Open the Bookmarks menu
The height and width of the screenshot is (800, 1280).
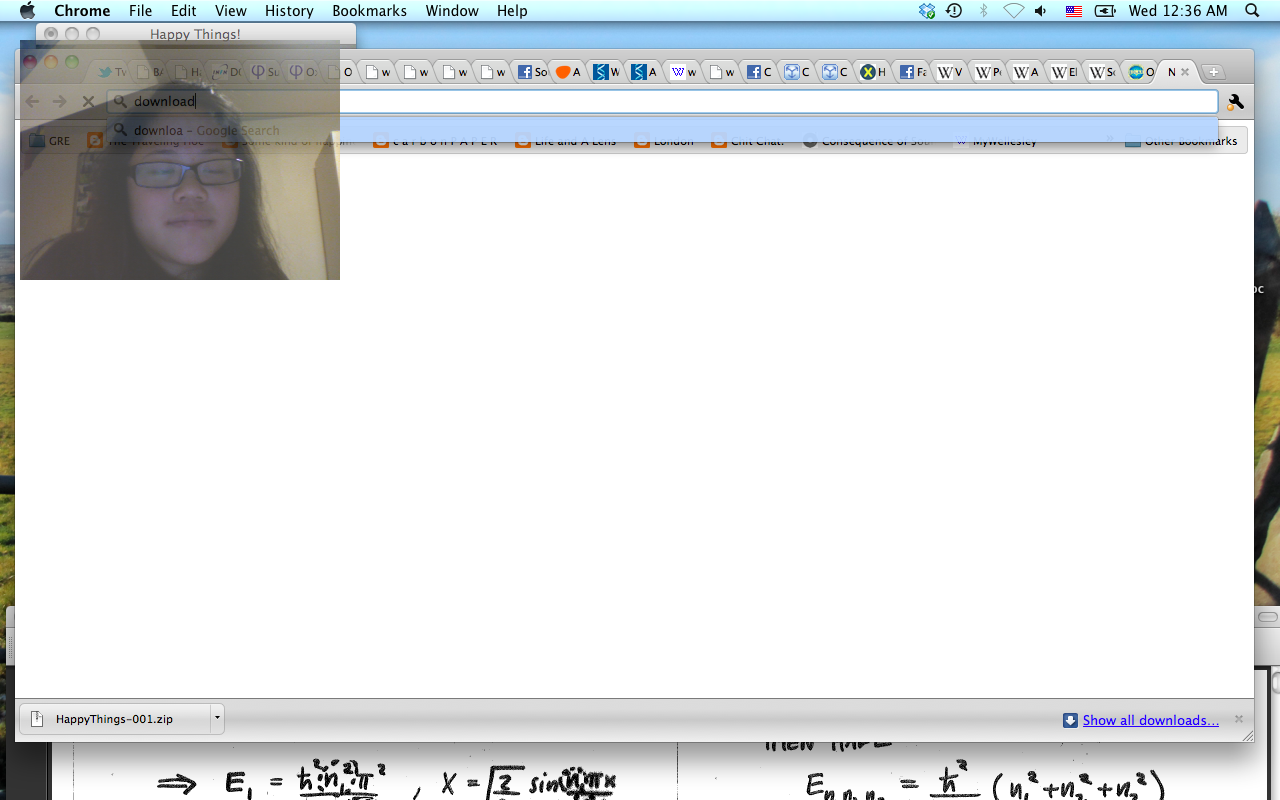coord(369,11)
